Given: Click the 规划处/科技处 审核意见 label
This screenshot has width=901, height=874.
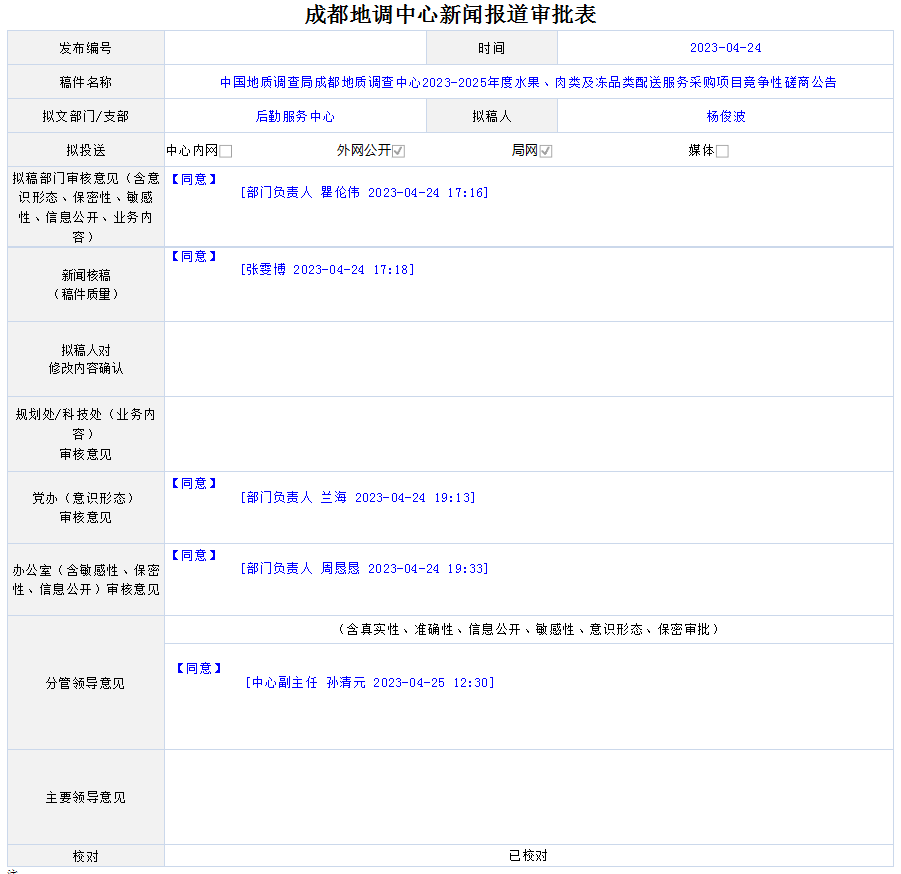Looking at the screenshot, I should 86,434.
